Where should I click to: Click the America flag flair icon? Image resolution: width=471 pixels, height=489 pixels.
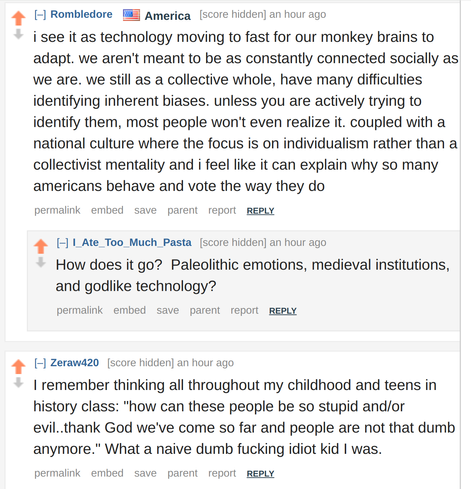pyautogui.click(x=131, y=15)
